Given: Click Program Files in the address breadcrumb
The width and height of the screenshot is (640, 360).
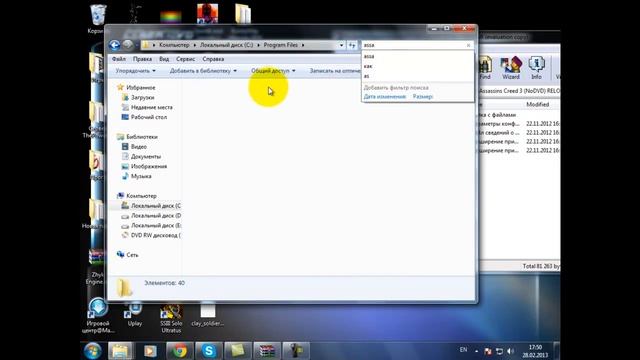Looking at the screenshot, I should click(281, 45).
